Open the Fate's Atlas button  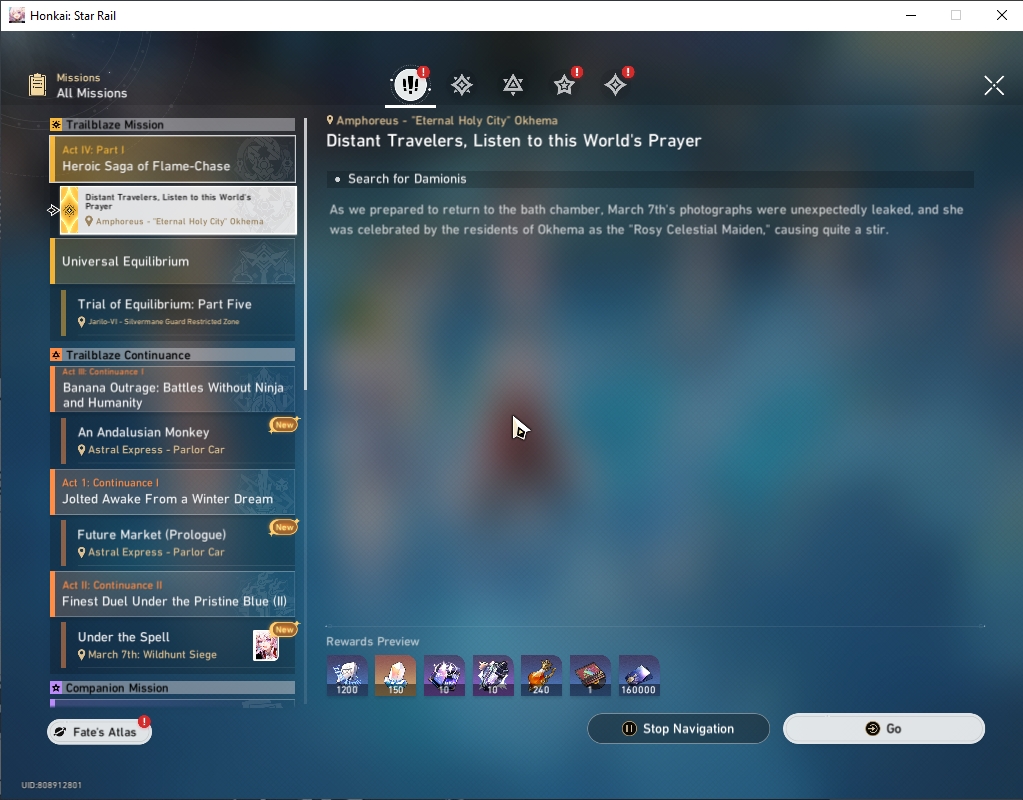[99, 731]
